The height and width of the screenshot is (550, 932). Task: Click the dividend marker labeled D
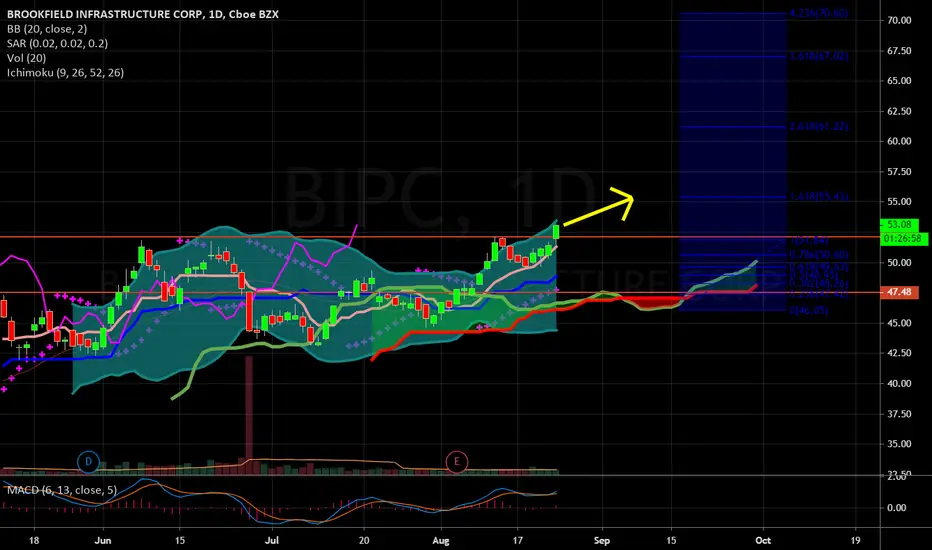[89, 461]
